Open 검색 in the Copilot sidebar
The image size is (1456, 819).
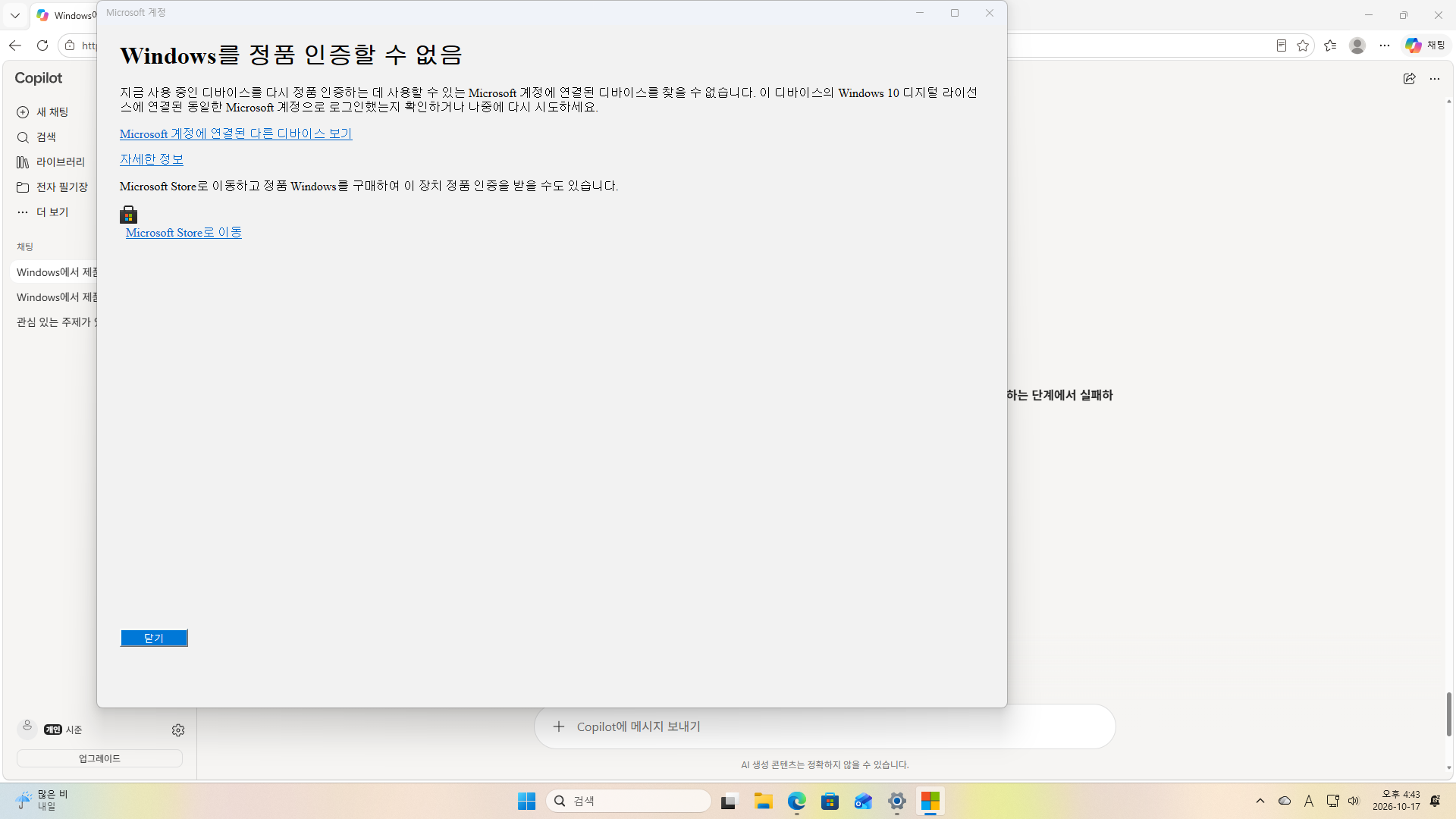[x=37, y=137]
